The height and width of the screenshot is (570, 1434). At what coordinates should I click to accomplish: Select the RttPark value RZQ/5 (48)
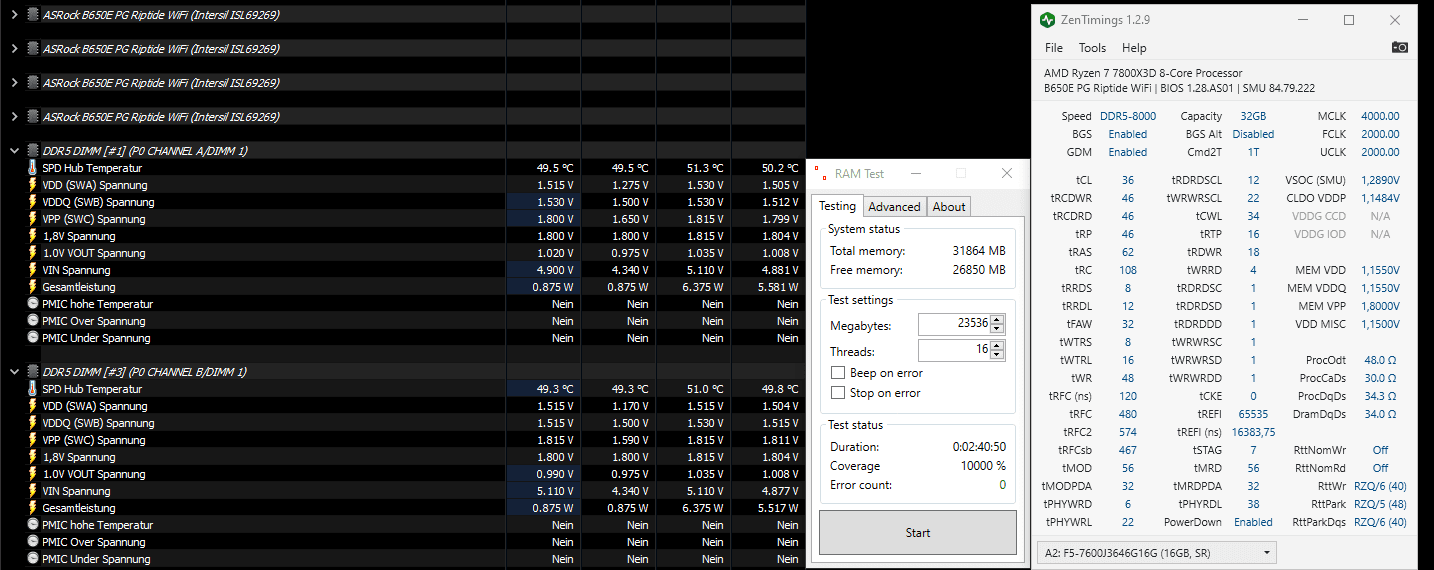click(1380, 504)
